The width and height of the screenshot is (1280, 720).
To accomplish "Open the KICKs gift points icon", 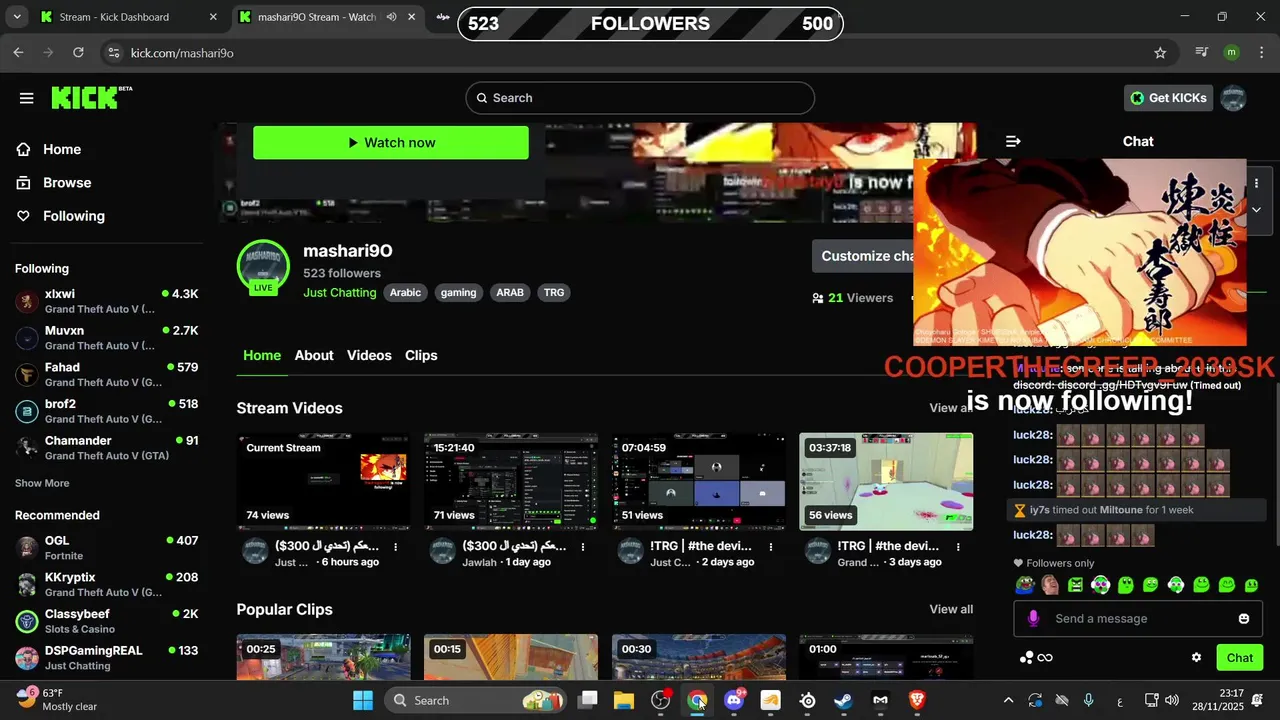I will [1035, 657].
